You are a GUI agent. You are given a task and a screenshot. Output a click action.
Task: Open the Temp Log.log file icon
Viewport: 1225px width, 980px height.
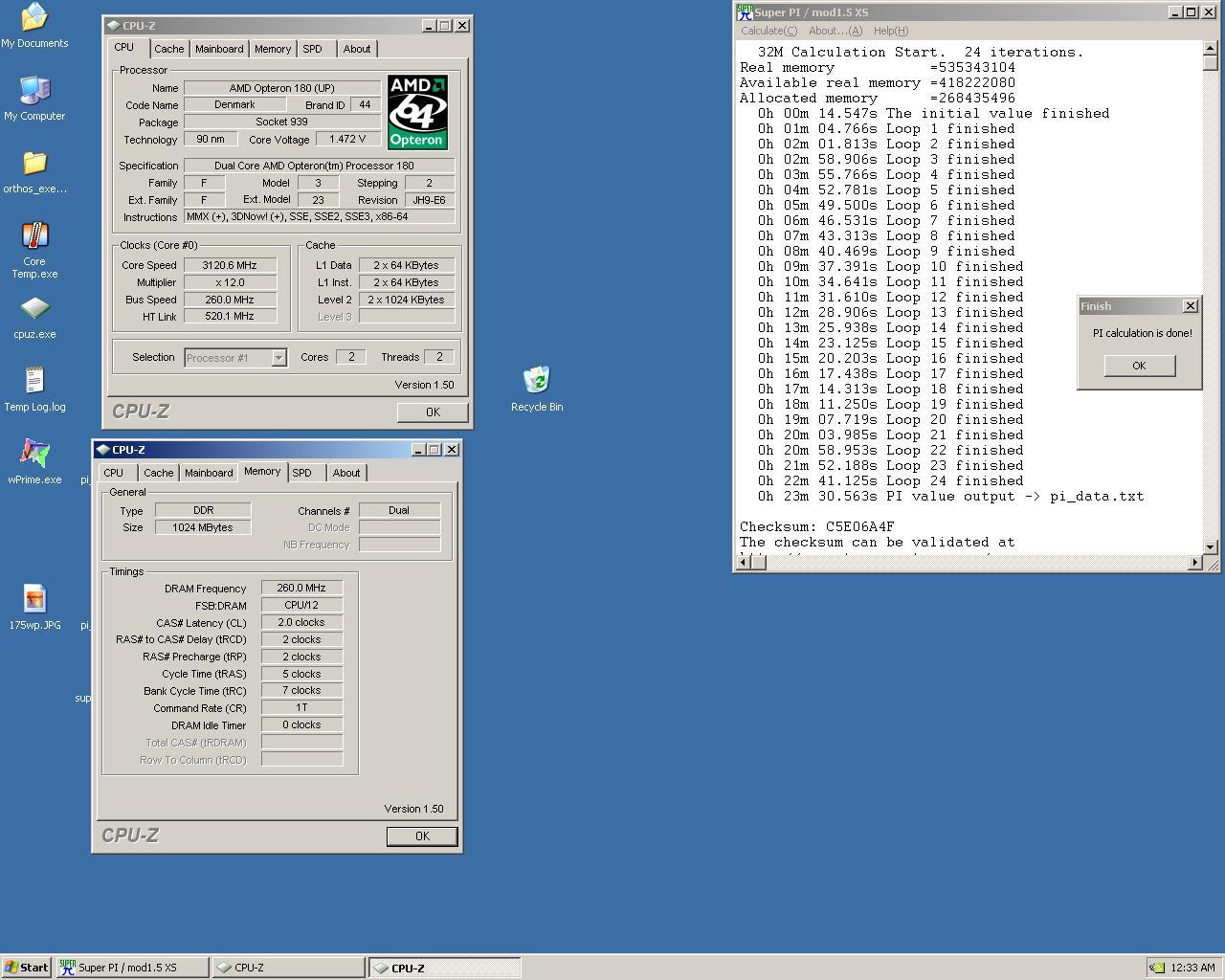point(34,381)
